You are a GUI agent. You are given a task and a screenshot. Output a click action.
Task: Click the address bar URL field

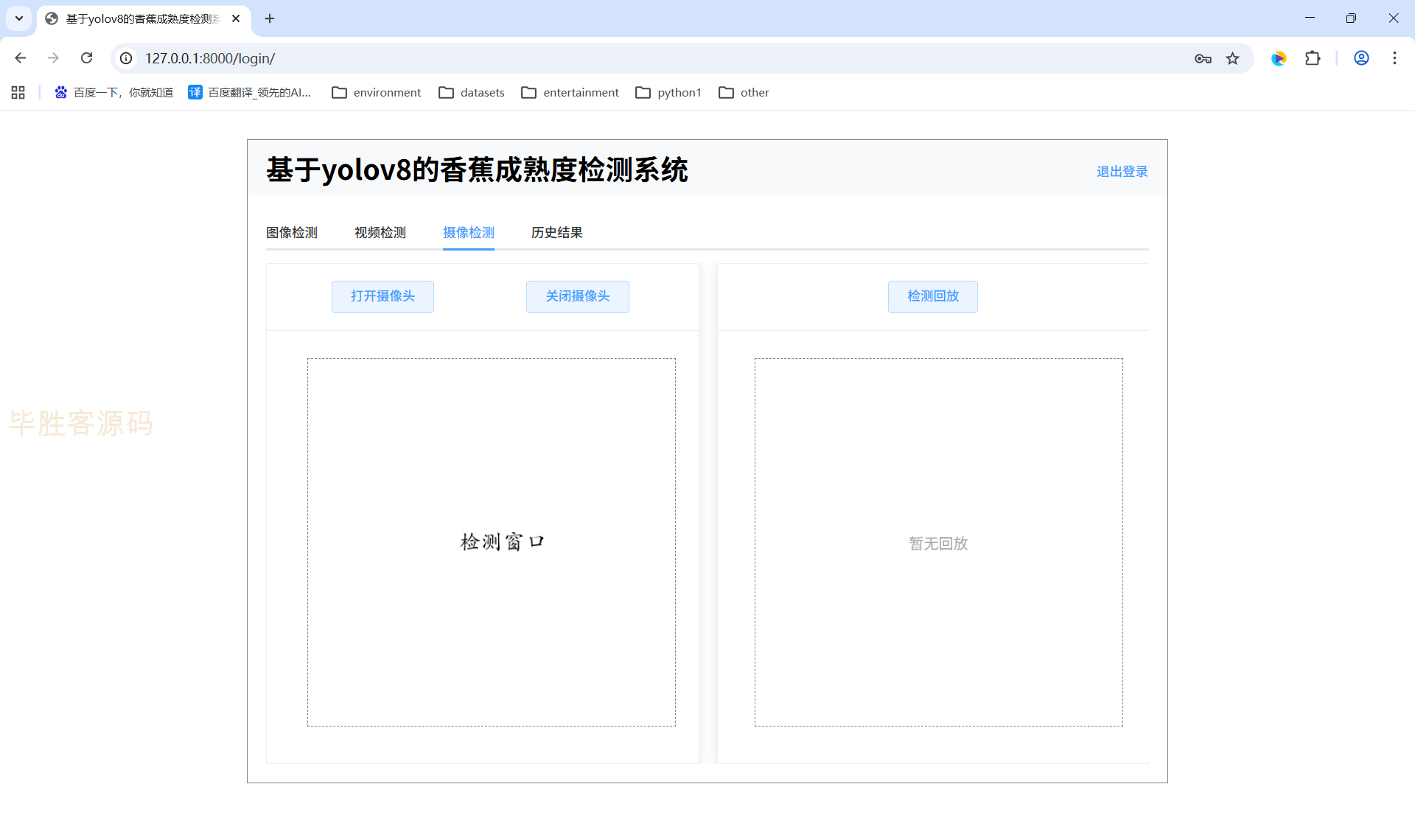590,58
